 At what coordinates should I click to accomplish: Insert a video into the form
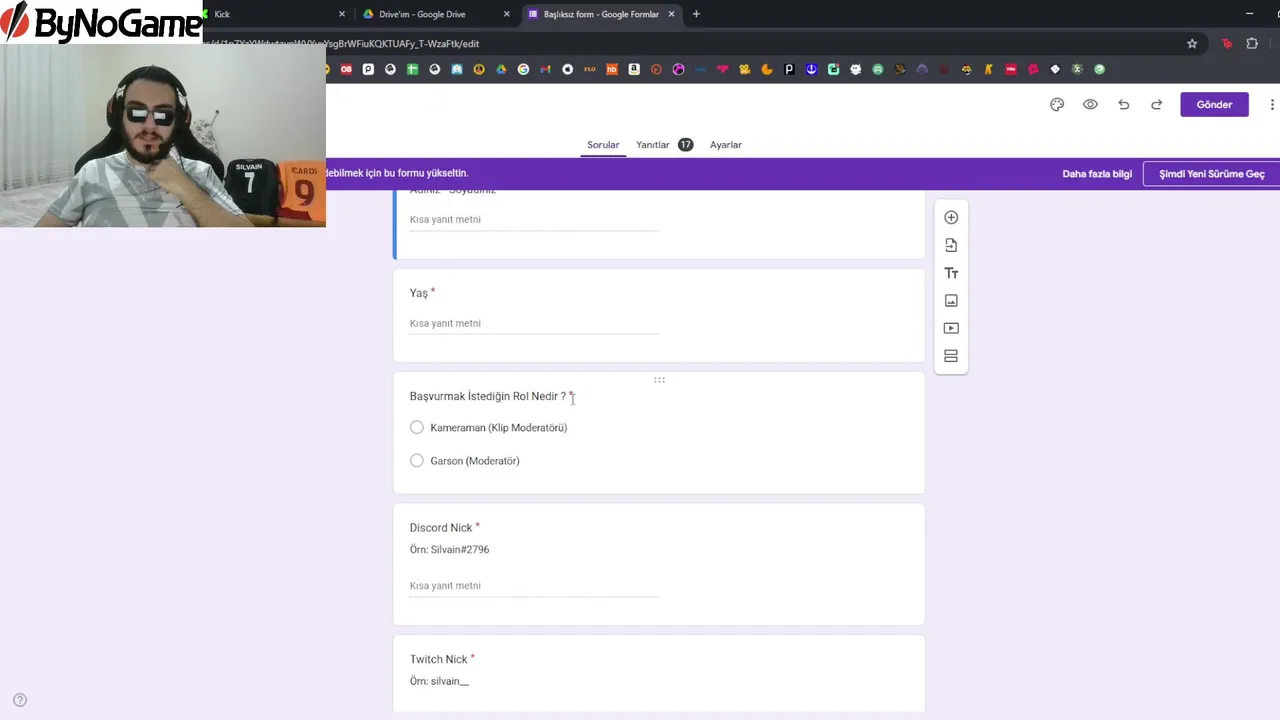coord(951,328)
